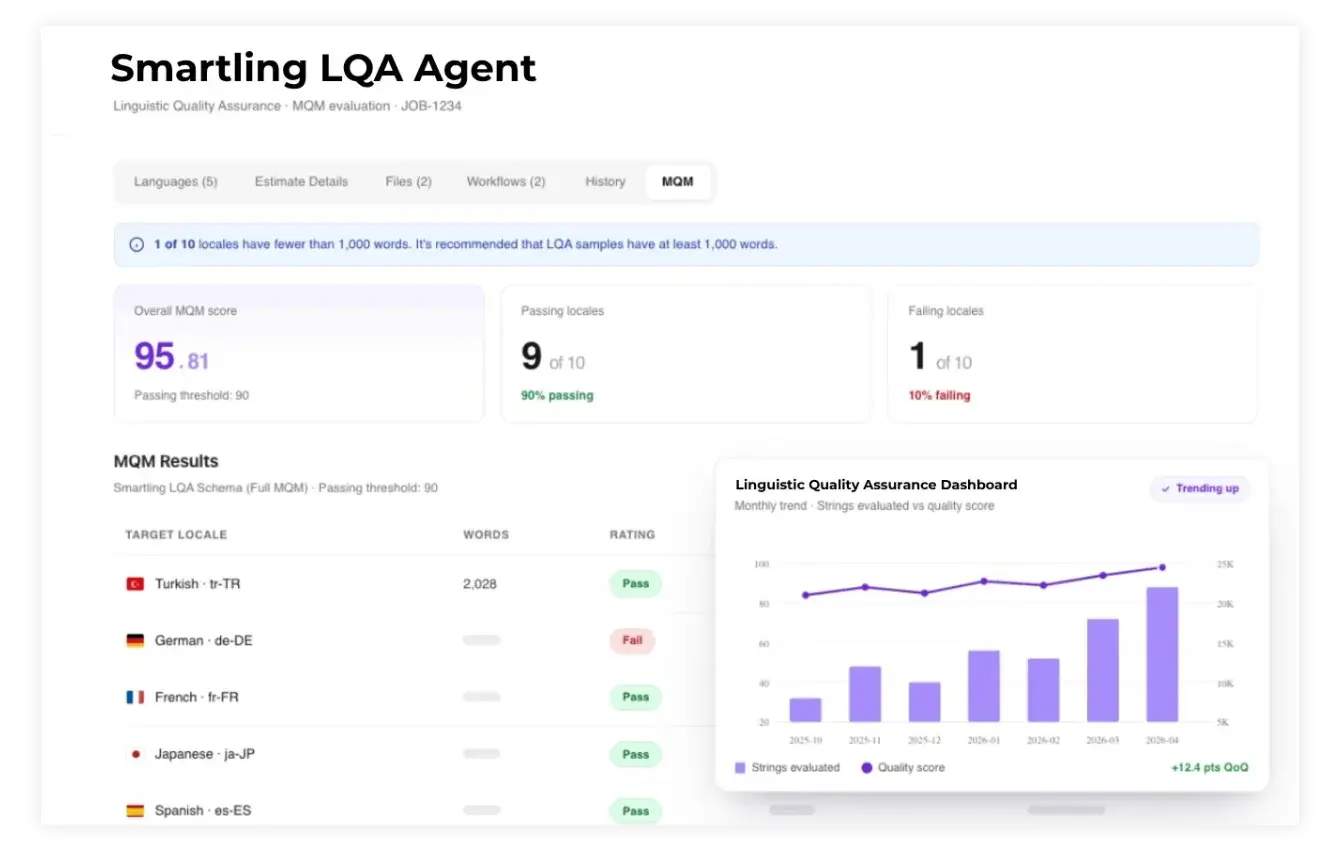Open the Files (2) tab
Screen dimensions: 1341x852
click(408, 182)
